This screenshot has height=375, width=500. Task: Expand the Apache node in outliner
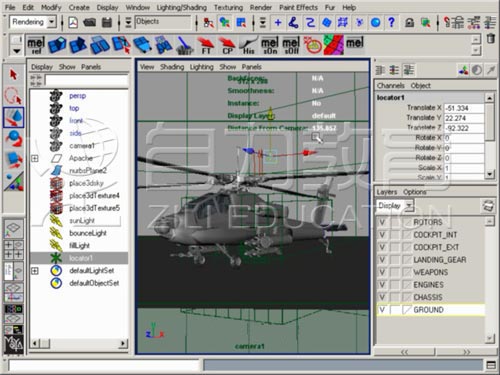point(35,158)
